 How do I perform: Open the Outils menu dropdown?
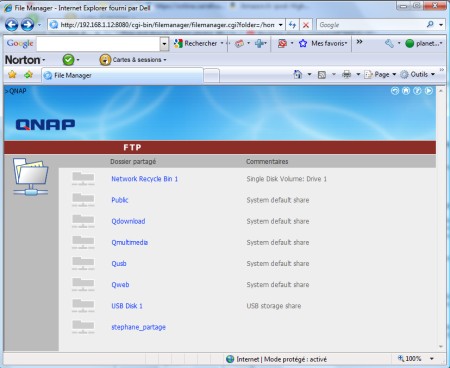pyautogui.click(x=418, y=74)
